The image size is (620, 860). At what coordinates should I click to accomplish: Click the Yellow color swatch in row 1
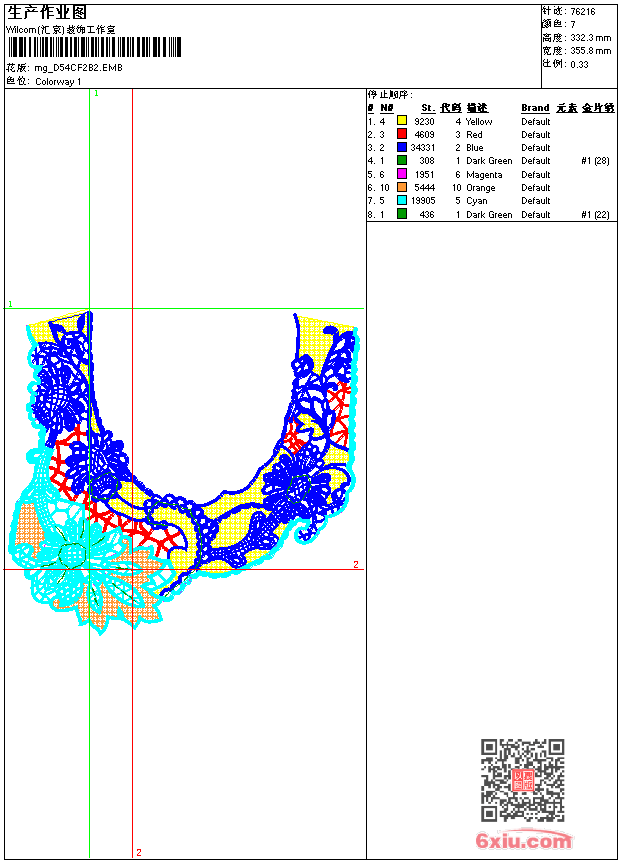pyautogui.click(x=402, y=121)
